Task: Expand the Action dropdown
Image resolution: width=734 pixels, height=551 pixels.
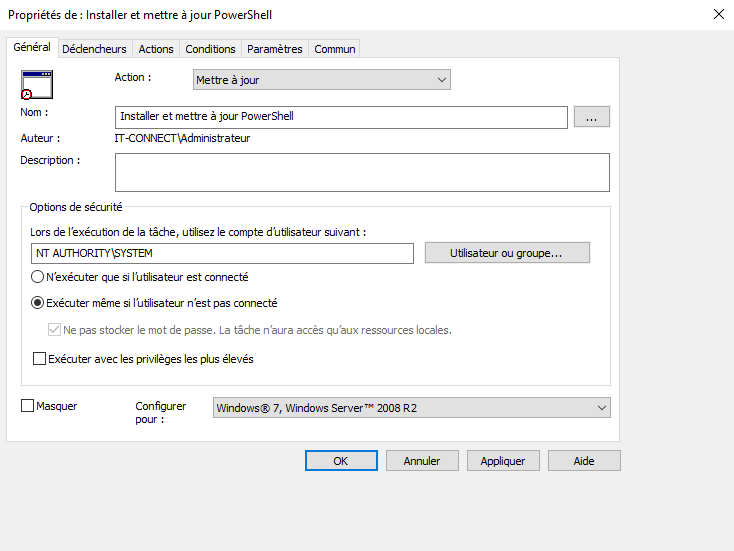Action: (x=321, y=80)
